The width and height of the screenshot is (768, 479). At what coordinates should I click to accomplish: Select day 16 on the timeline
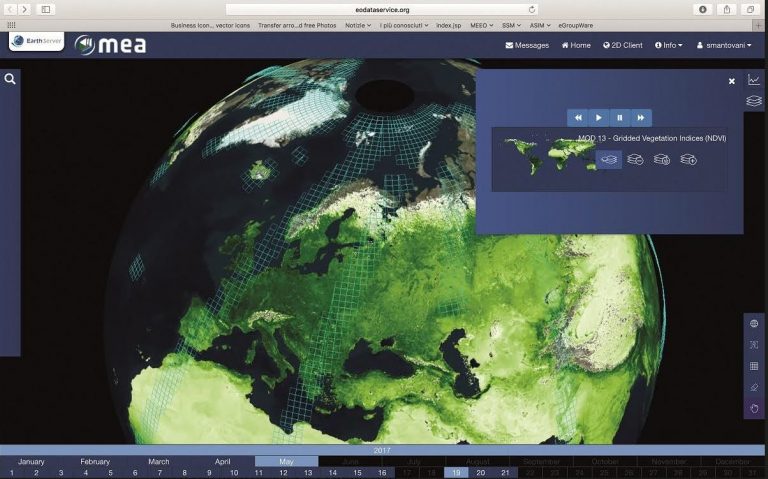[382, 473]
